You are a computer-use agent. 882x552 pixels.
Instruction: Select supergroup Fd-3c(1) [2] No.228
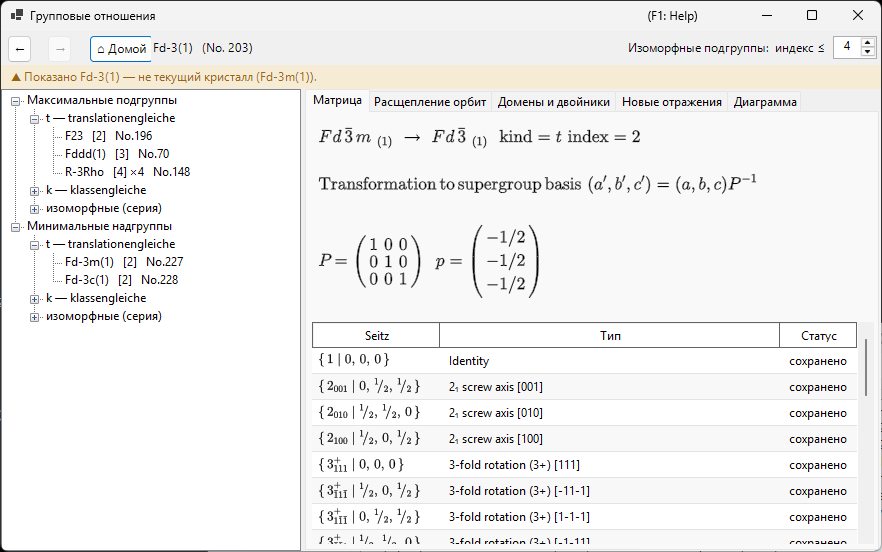tap(121, 280)
